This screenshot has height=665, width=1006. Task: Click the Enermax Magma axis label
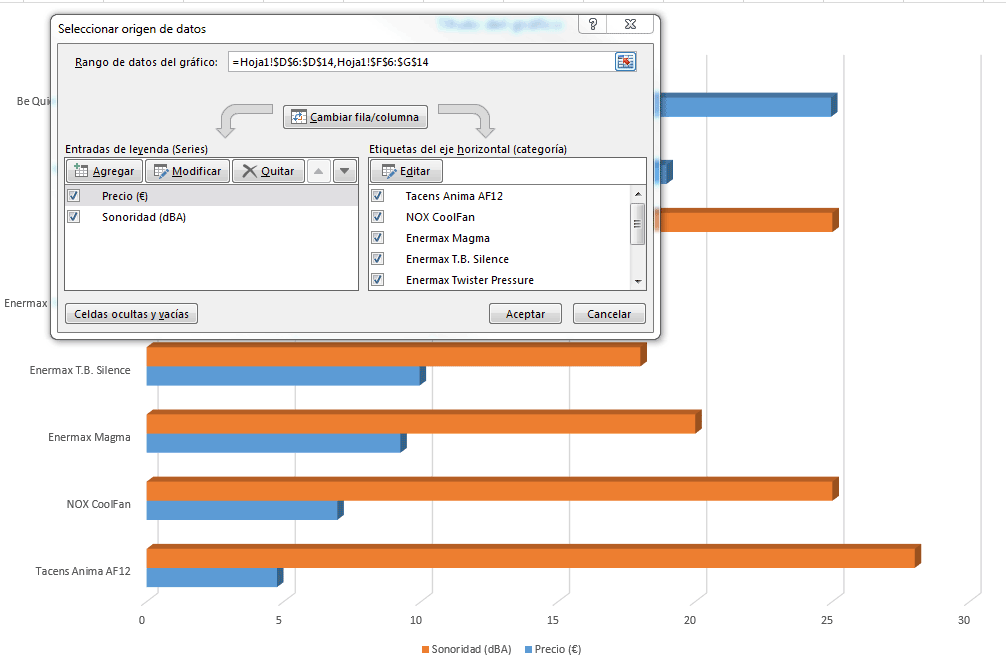tap(89, 437)
